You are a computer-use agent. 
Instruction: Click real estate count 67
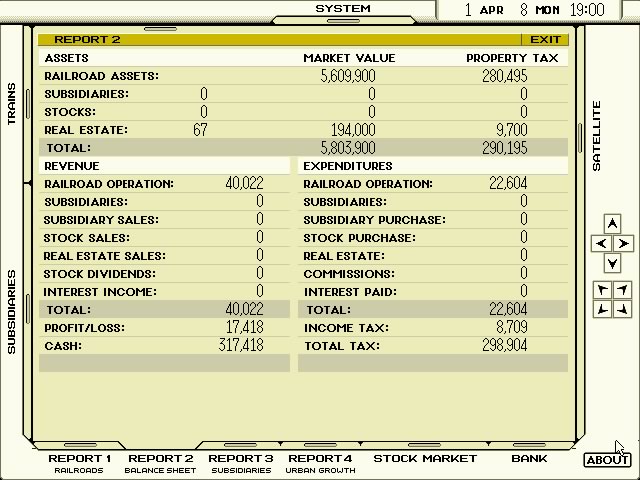200,130
